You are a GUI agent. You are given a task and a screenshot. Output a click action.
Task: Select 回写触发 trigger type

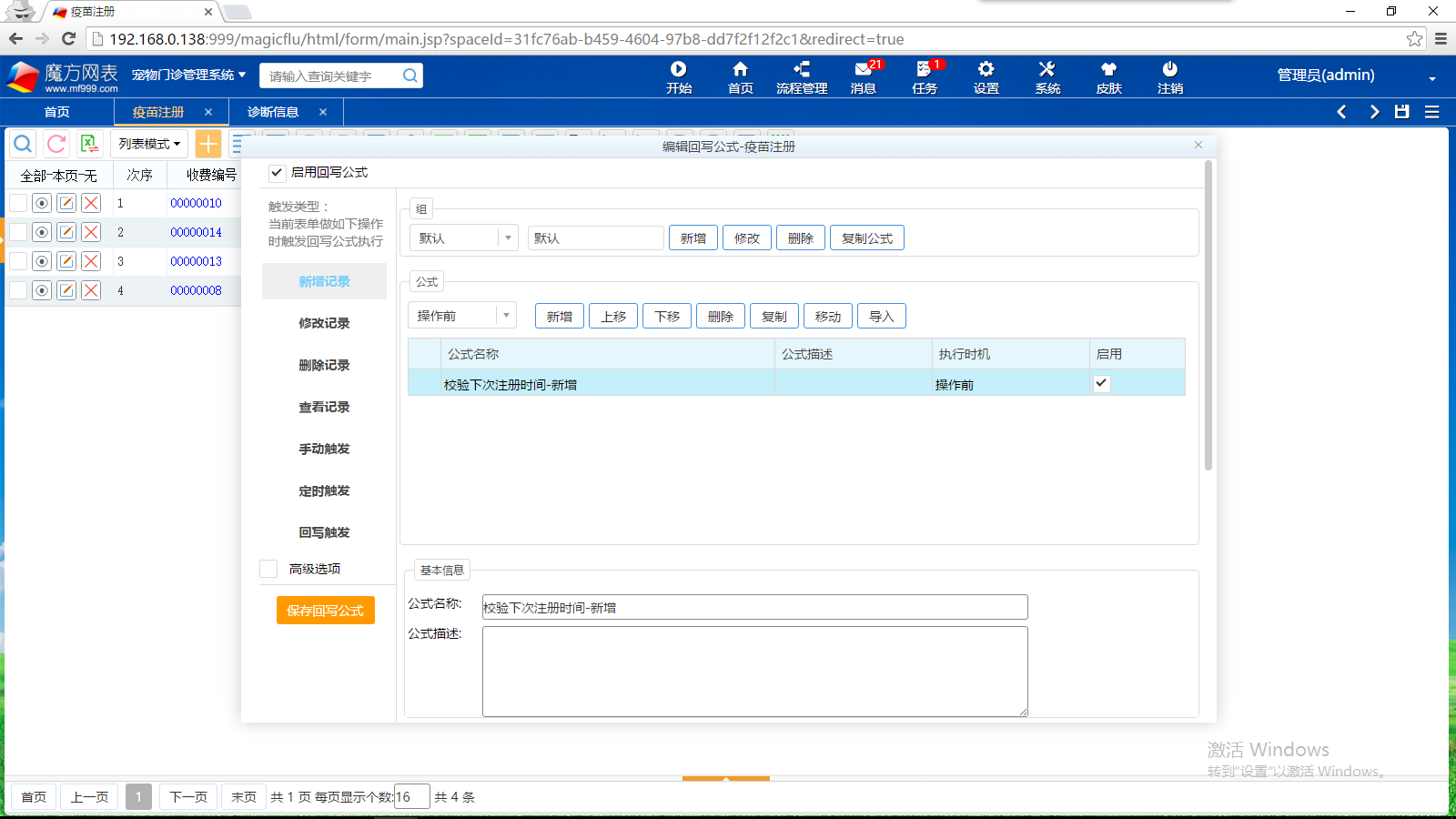click(324, 532)
